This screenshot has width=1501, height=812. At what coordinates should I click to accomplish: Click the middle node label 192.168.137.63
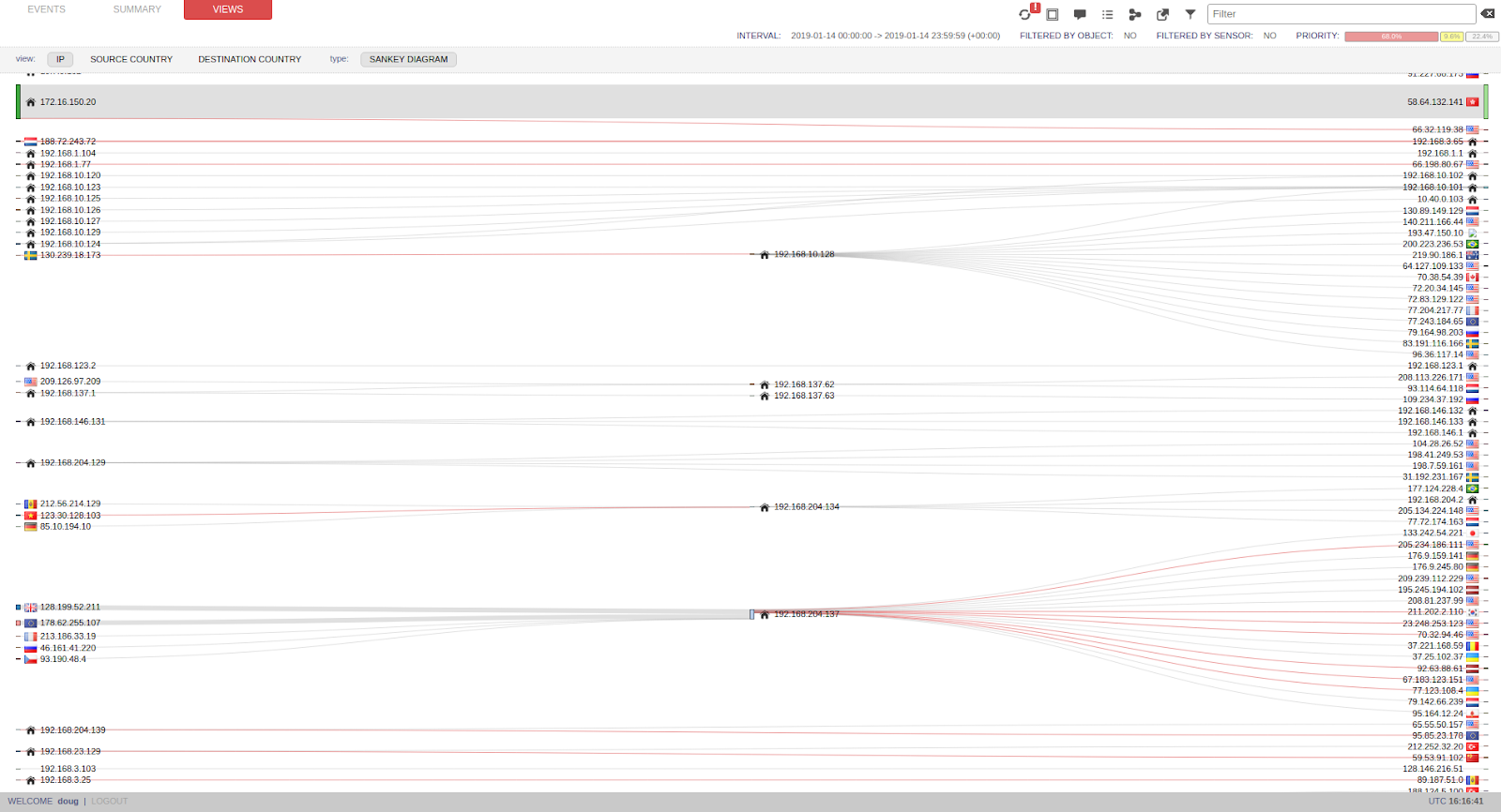point(804,396)
